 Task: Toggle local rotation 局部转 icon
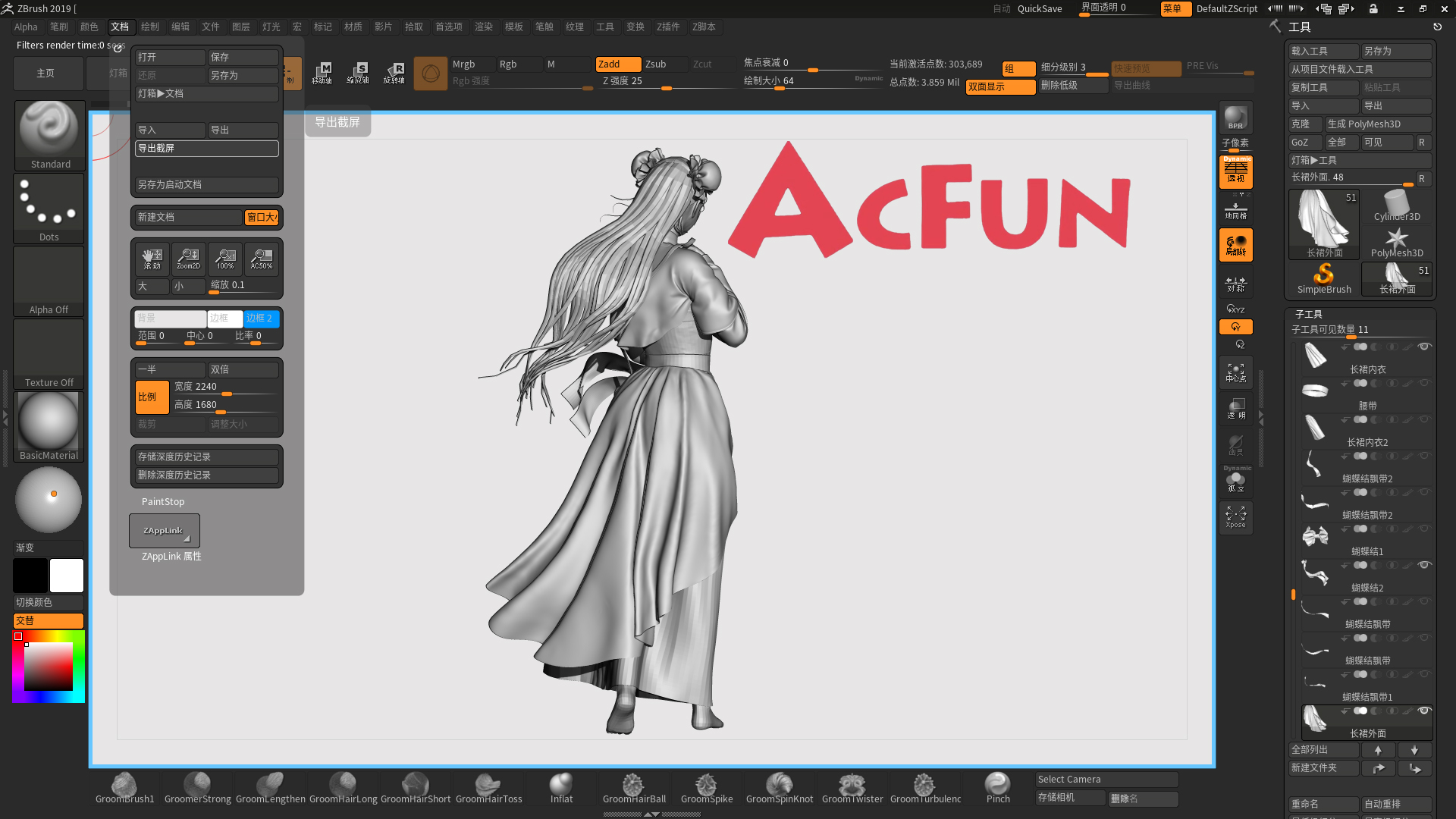(1235, 245)
